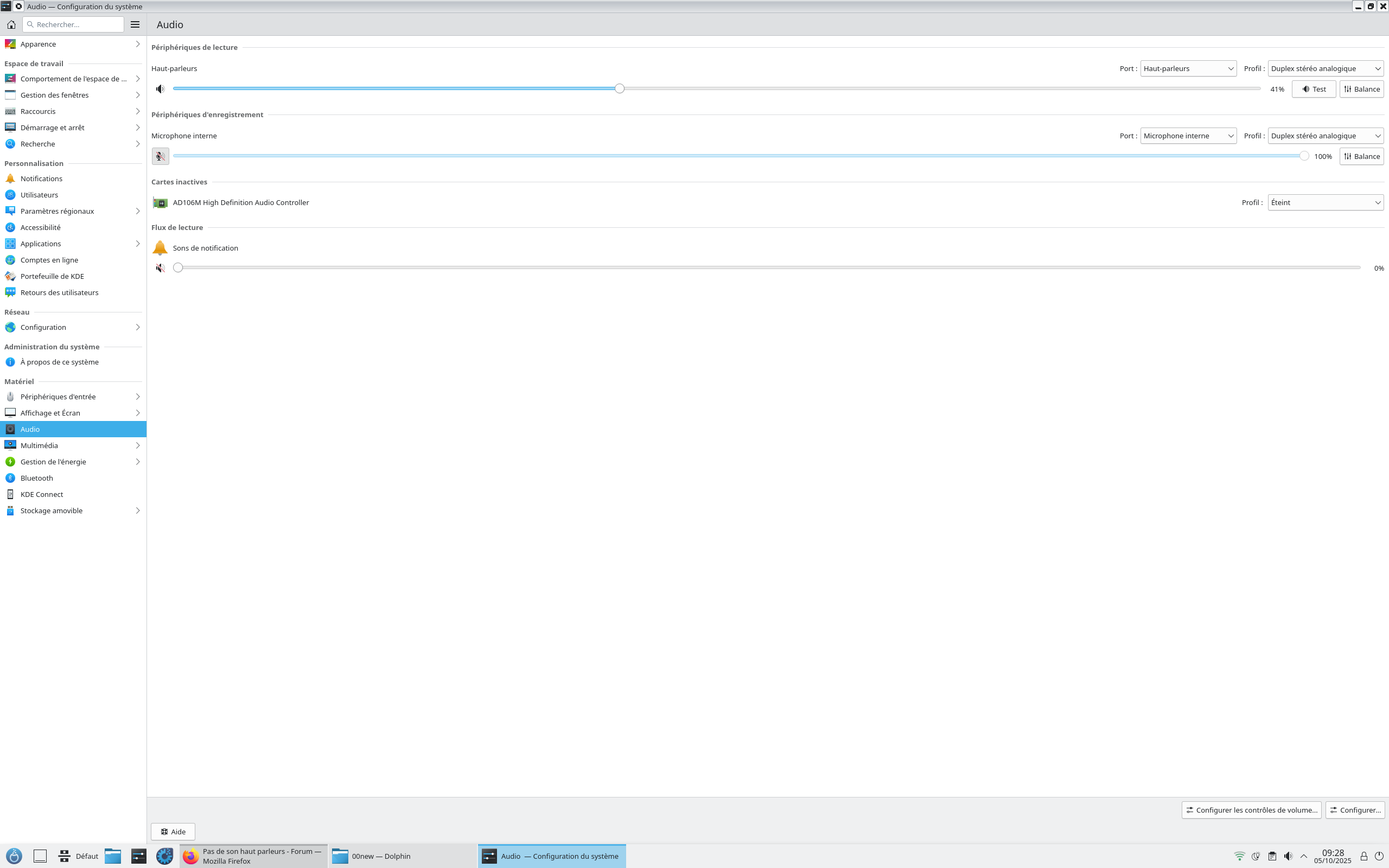Open AD106M card profile dropdown (Éteint)
1389x868 pixels.
(x=1325, y=203)
